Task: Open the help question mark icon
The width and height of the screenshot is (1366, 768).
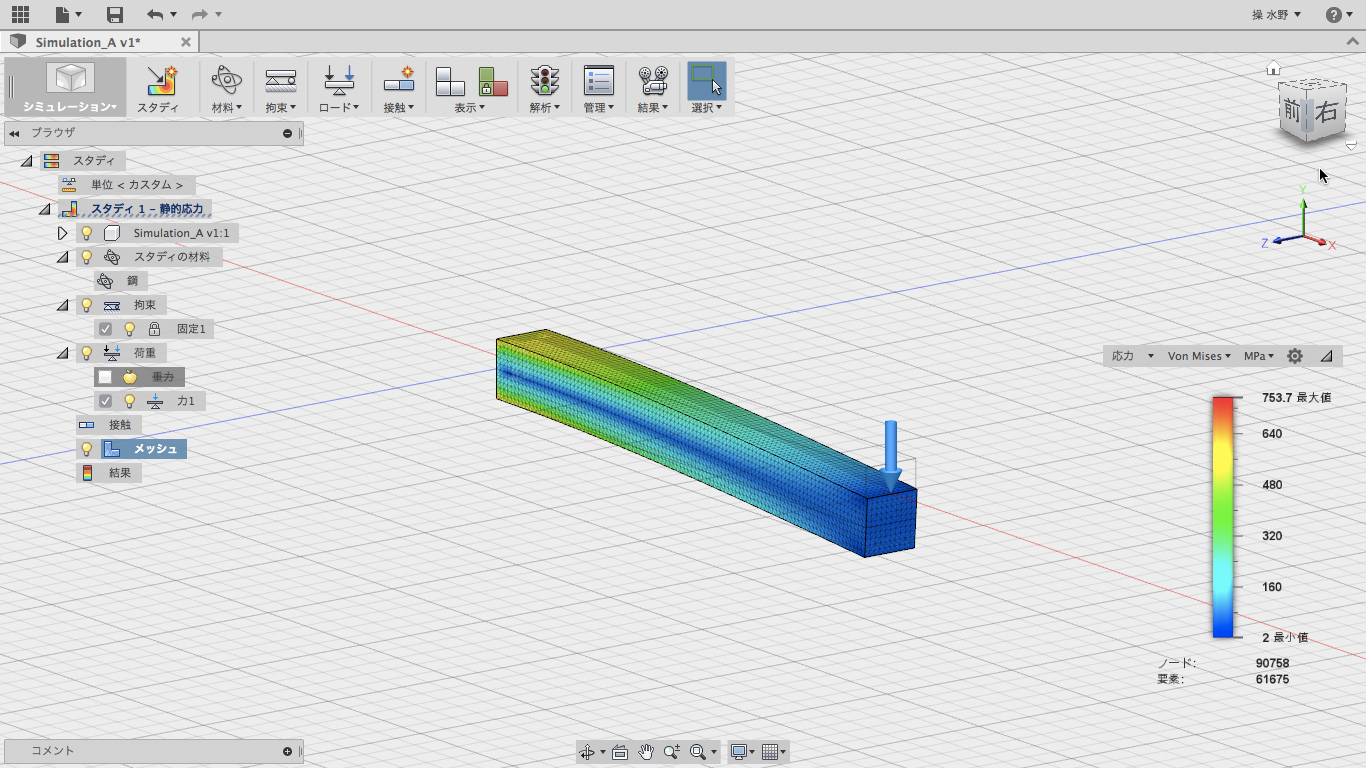Action: [x=1334, y=15]
